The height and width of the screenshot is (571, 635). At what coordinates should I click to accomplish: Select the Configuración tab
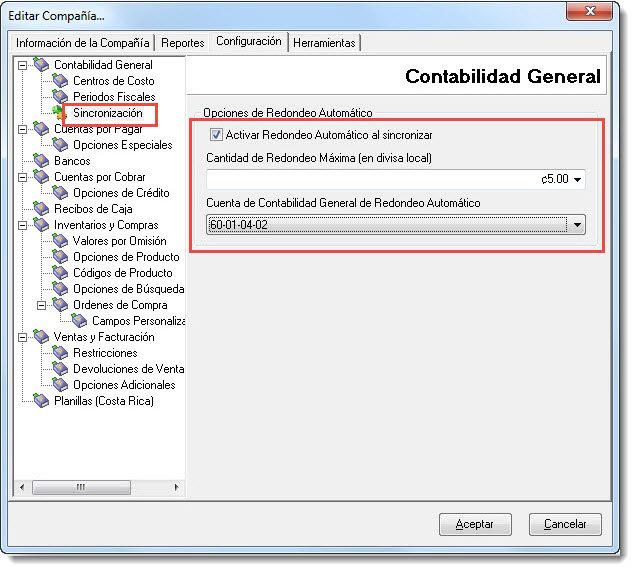click(x=249, y=41)
